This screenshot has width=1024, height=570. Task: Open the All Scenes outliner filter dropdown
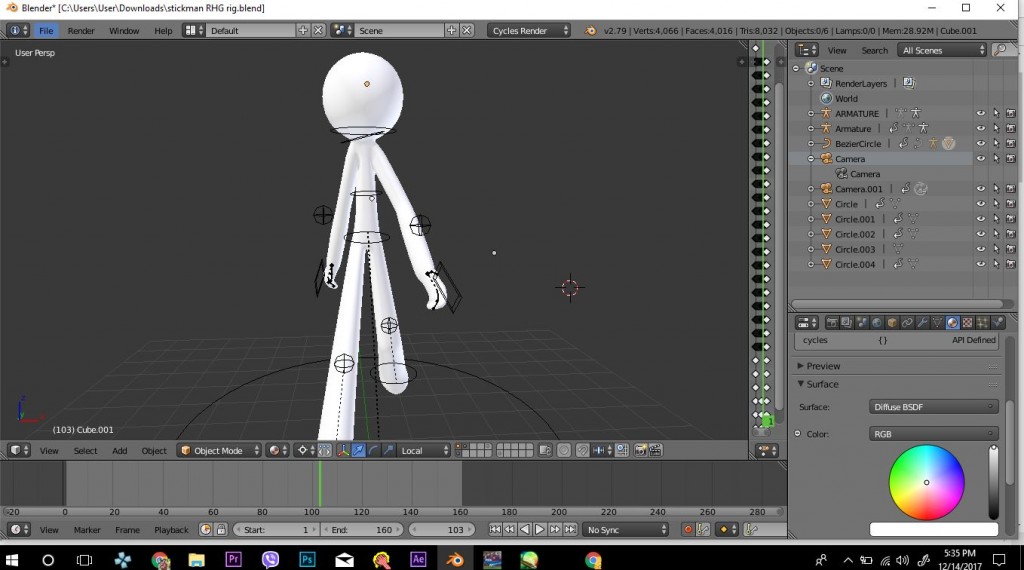pos(942,50)
